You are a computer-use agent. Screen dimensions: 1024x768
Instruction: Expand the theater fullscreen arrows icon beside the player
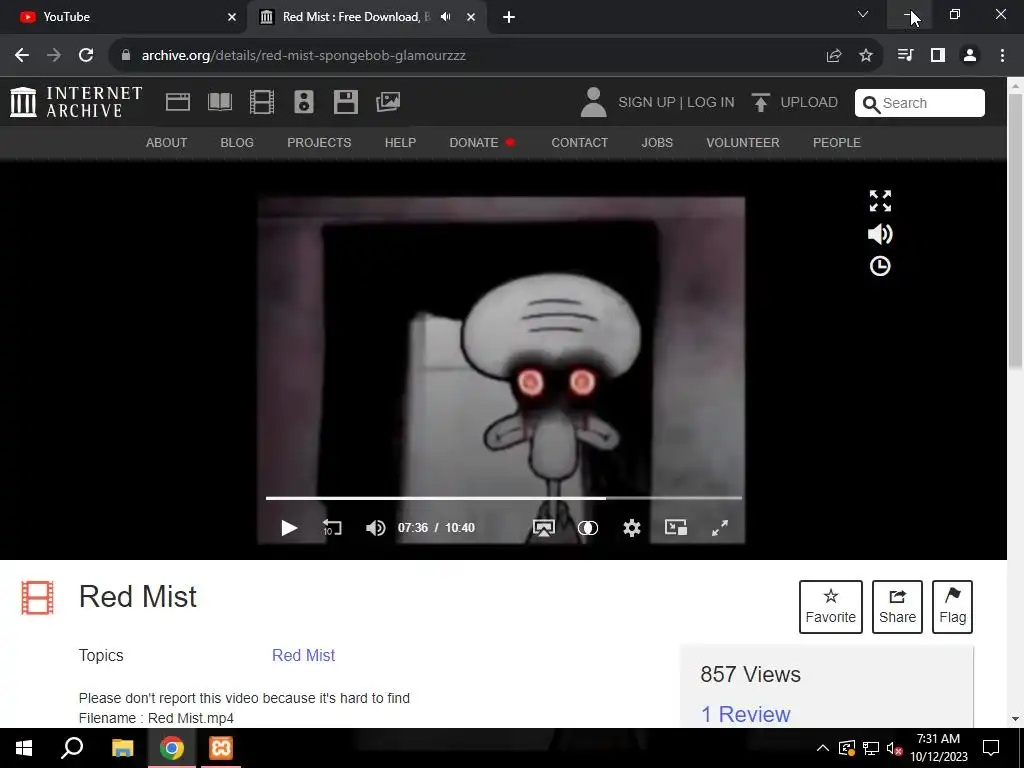880,200
